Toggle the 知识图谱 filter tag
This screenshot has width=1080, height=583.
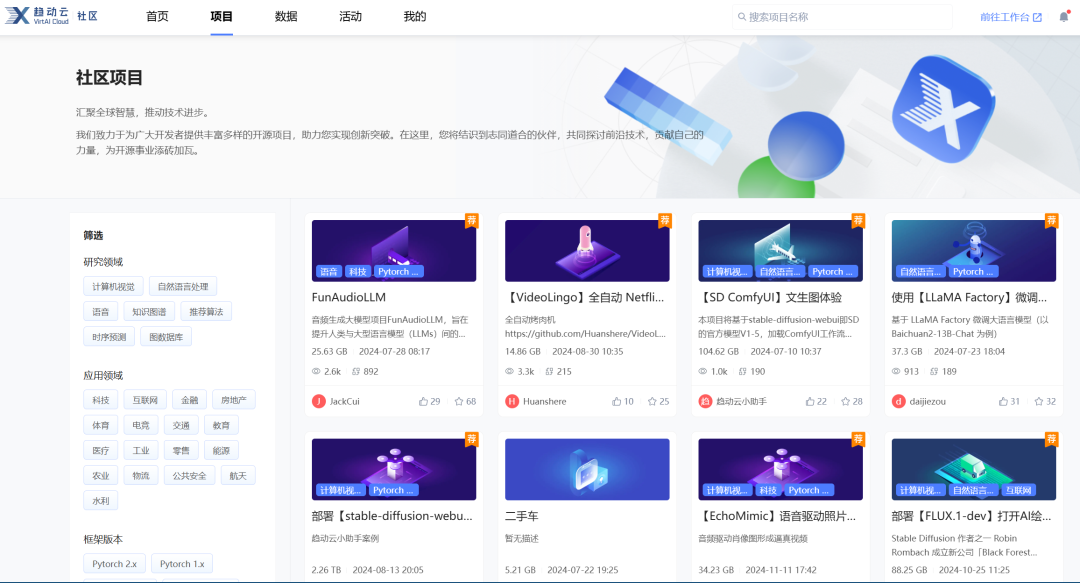pos(149,311)
